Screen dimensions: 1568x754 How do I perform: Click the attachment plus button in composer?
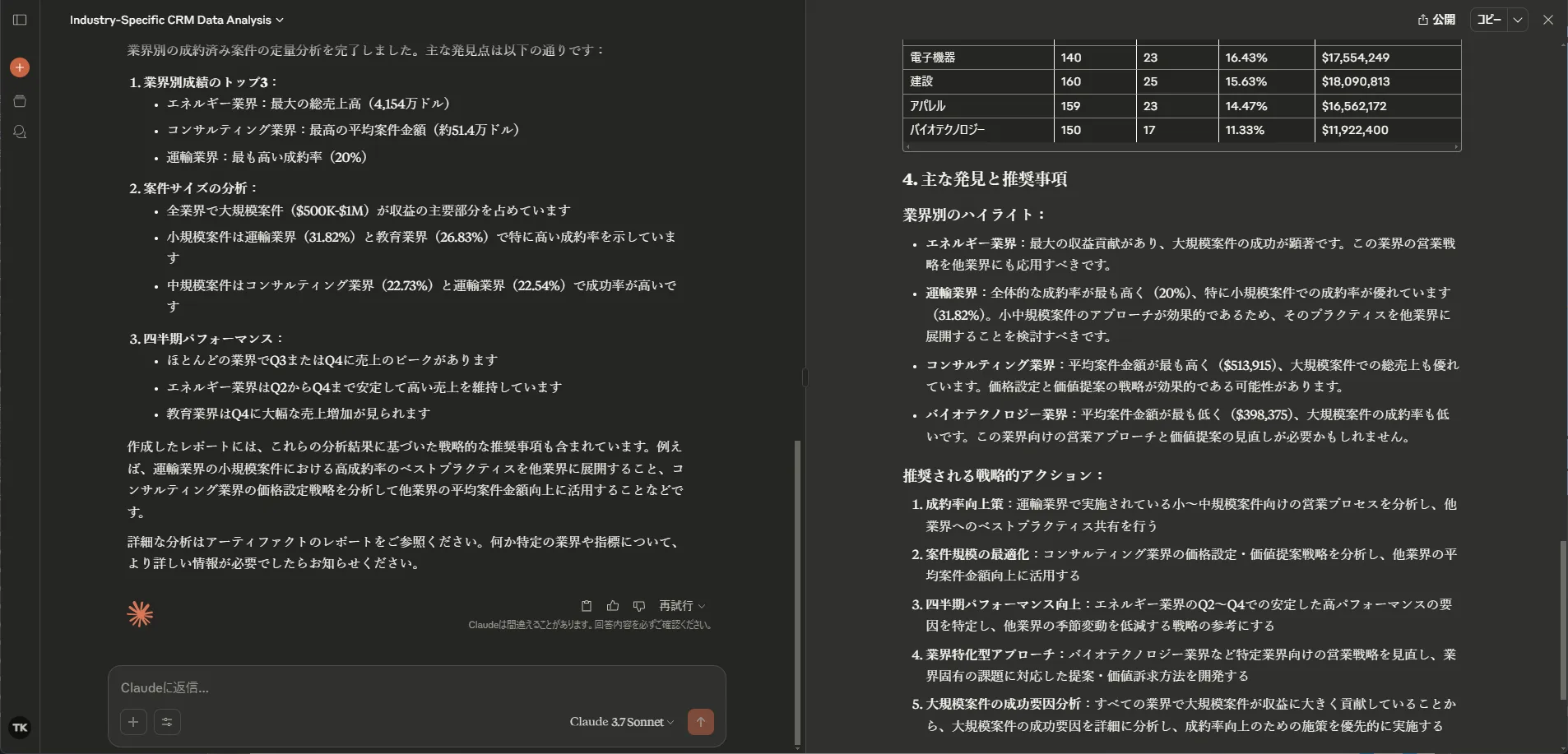click(133, 722)
